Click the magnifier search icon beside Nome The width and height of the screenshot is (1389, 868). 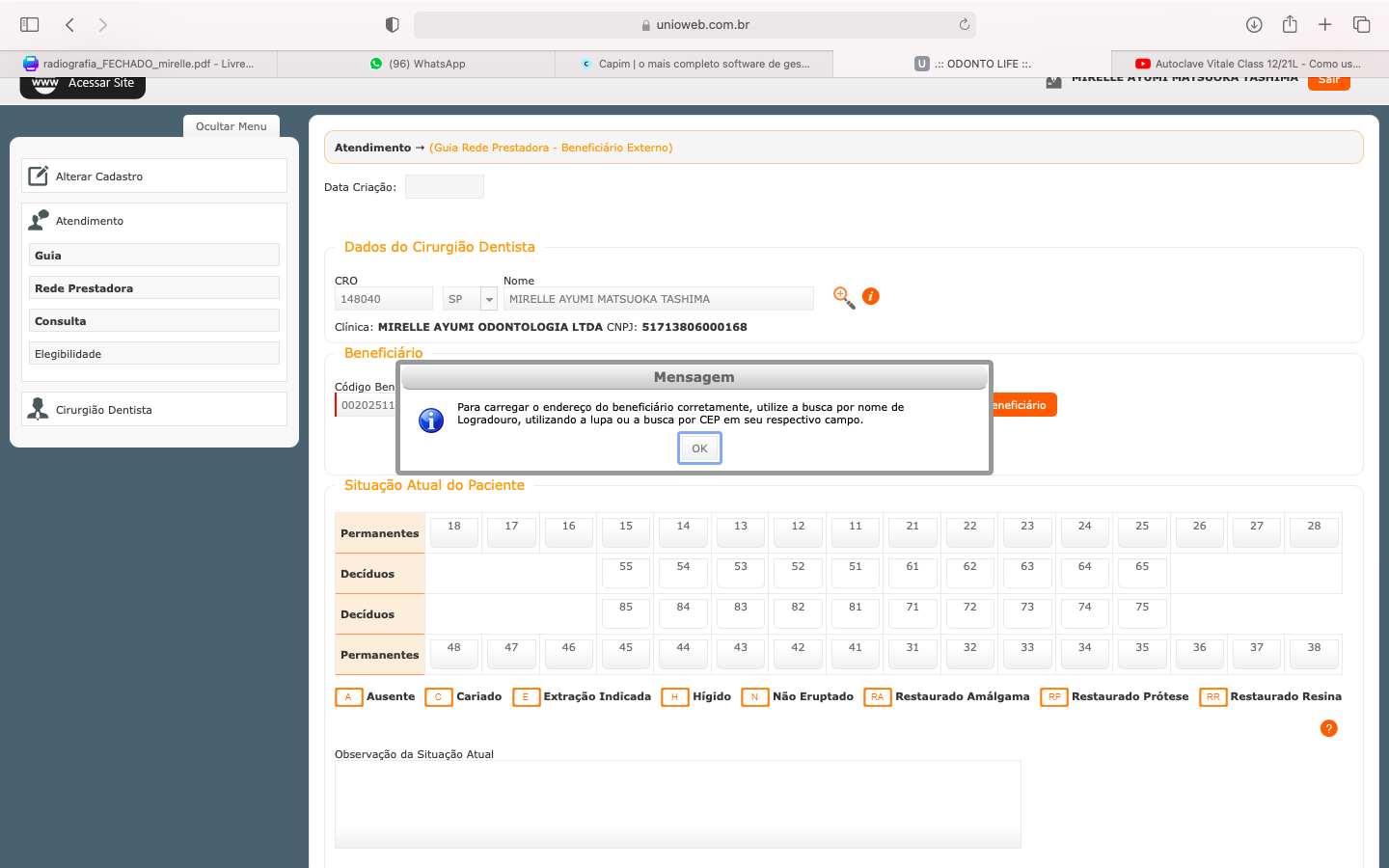(843, 297)
